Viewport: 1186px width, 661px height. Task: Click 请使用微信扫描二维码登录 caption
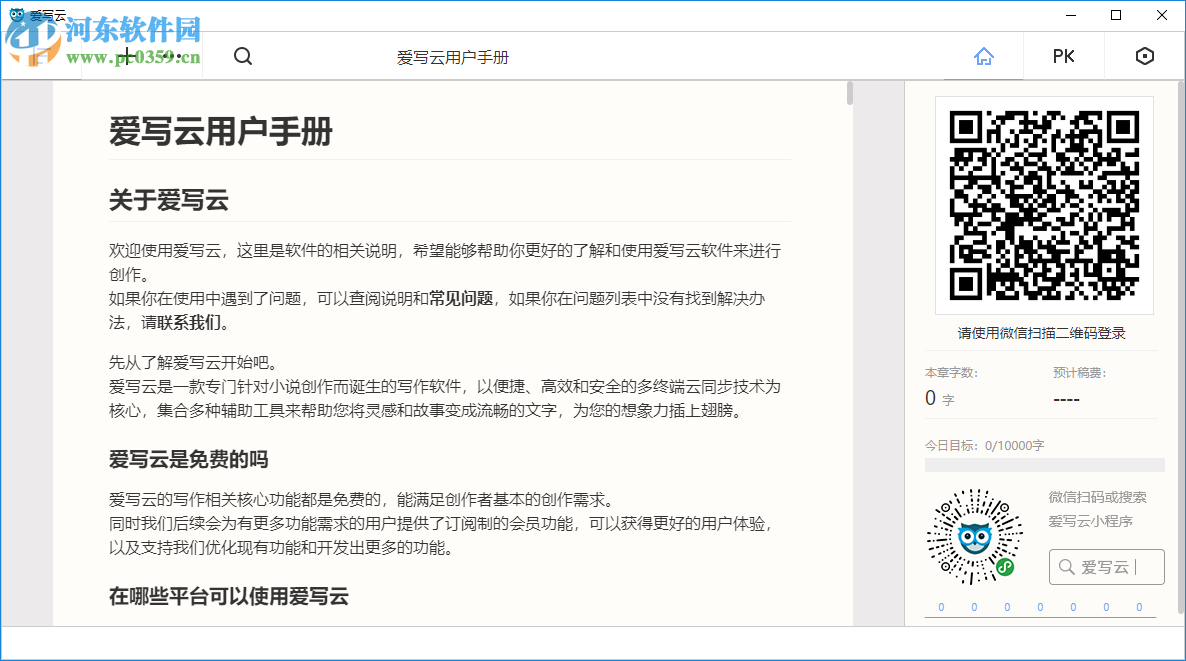tap(1044, 333)
